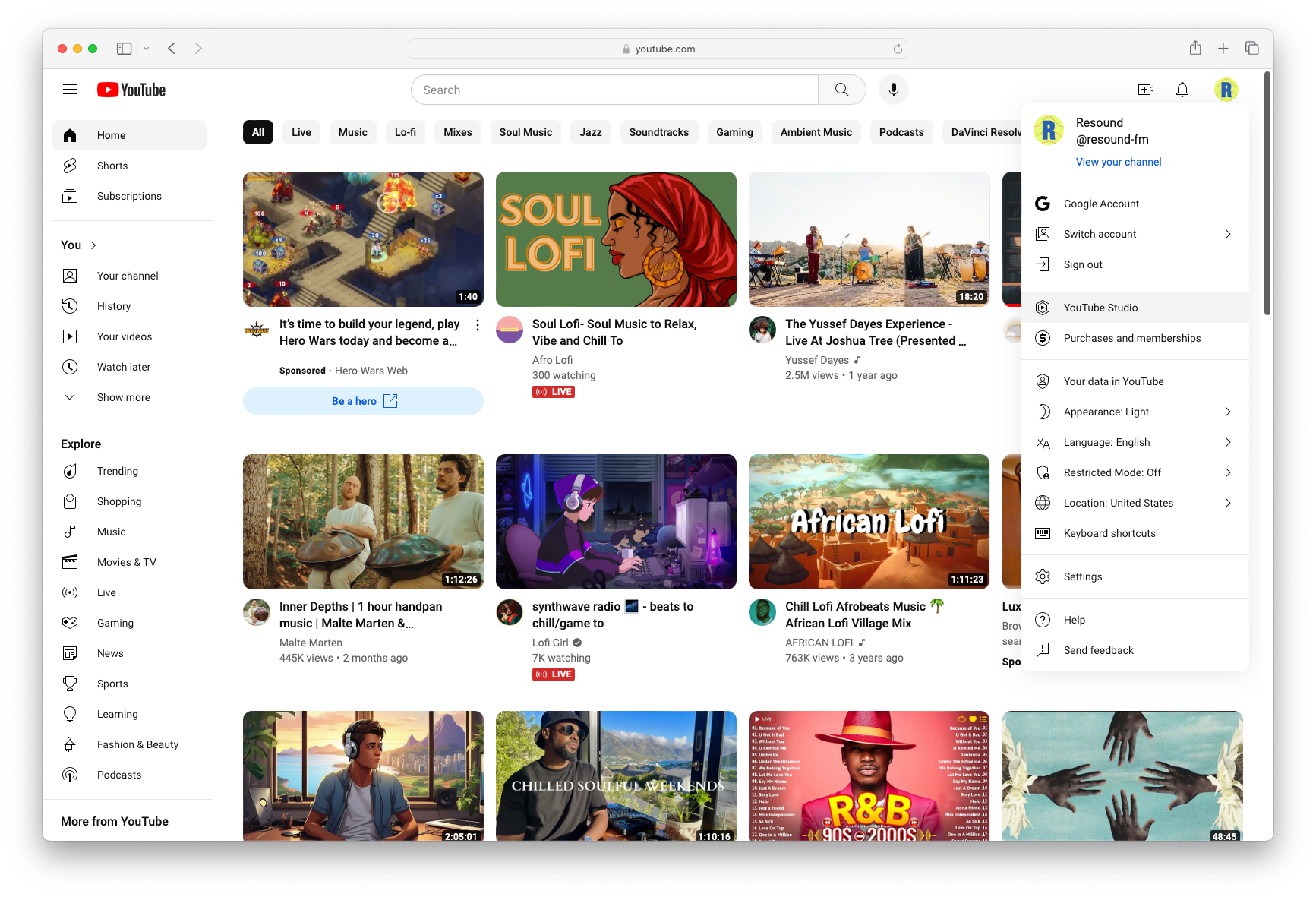Open the hamburger navigation menu
Viewport: 1316px width, 897px height.
click(x=69, y=89)
